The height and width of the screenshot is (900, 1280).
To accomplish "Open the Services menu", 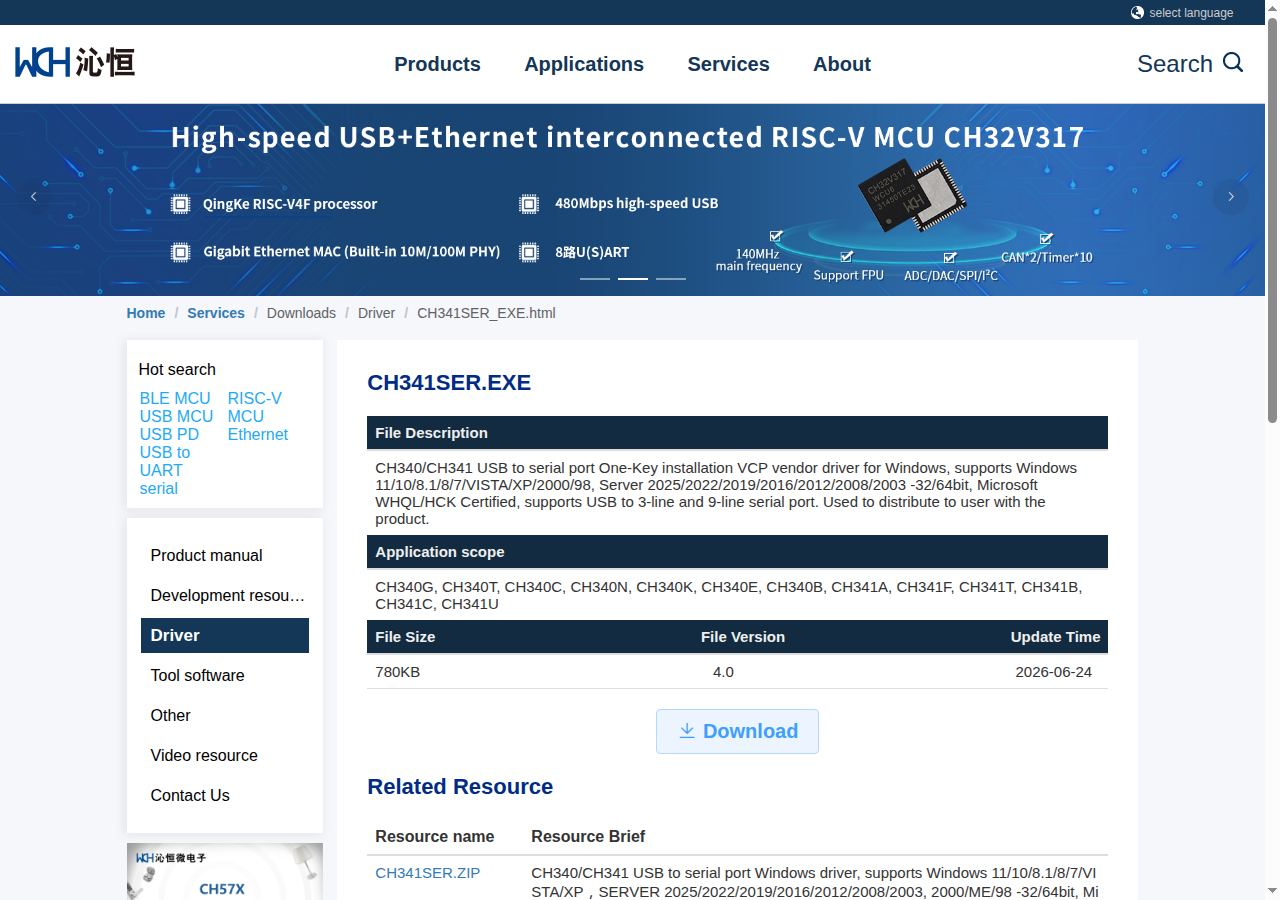I will coord(728,64).
